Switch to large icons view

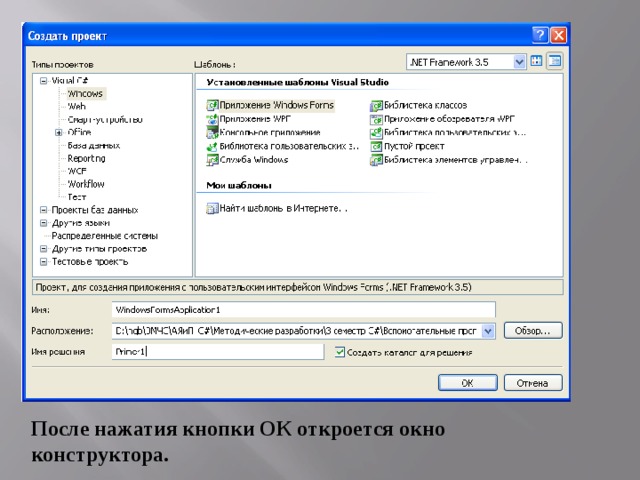point(536,62)
